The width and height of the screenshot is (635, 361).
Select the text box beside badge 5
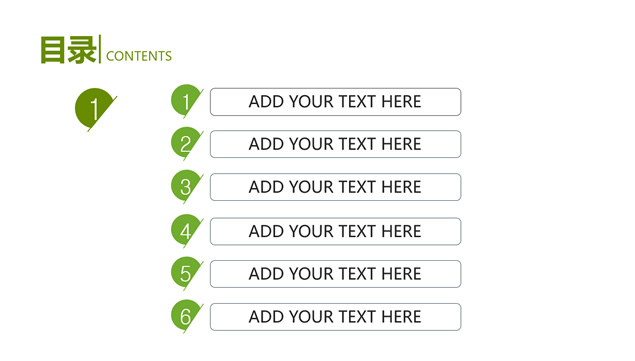pos(335,274)
